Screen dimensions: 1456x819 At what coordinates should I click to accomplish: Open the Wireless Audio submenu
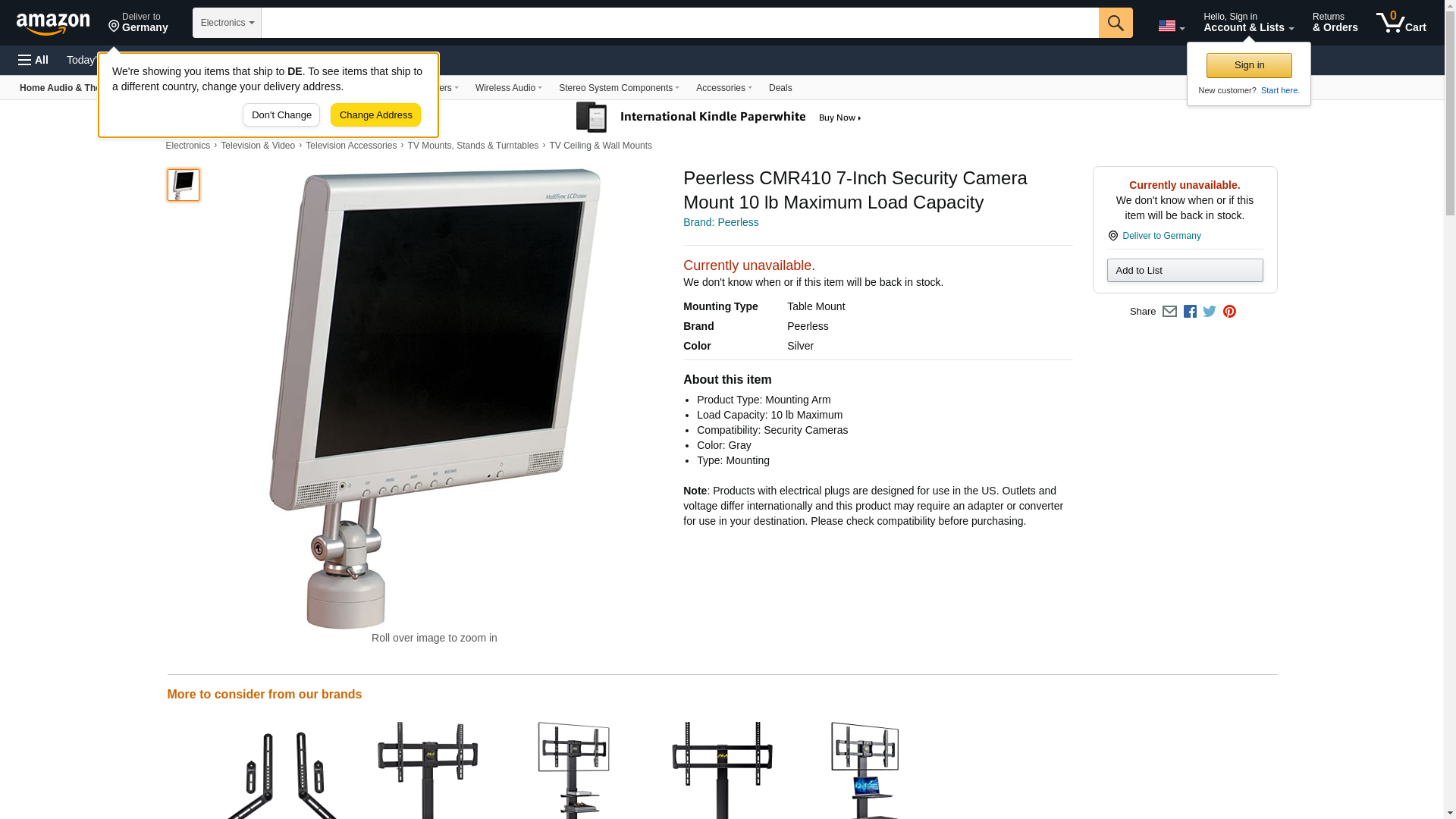tap(508, 88)
